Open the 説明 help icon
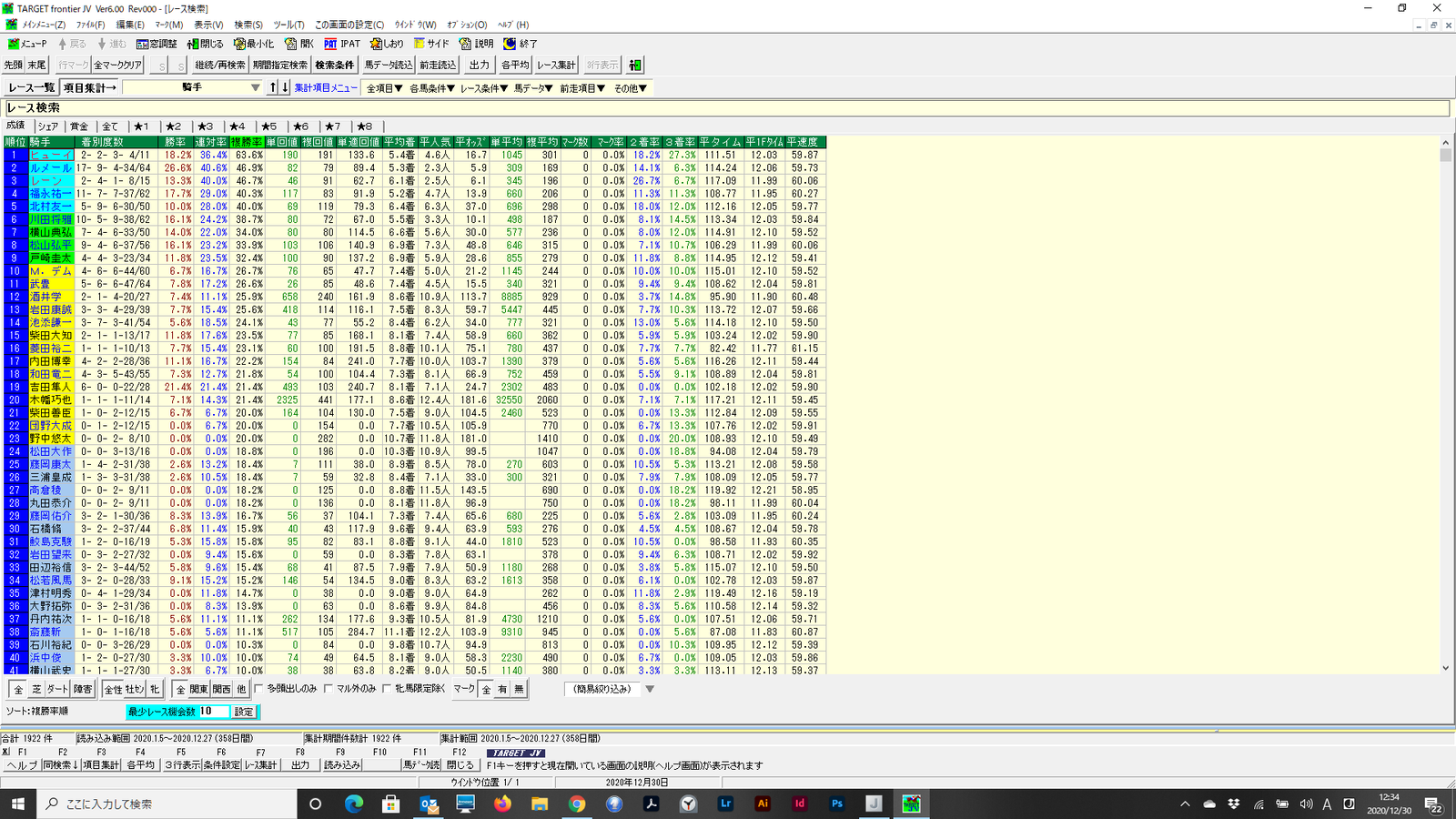 point(476,44)
